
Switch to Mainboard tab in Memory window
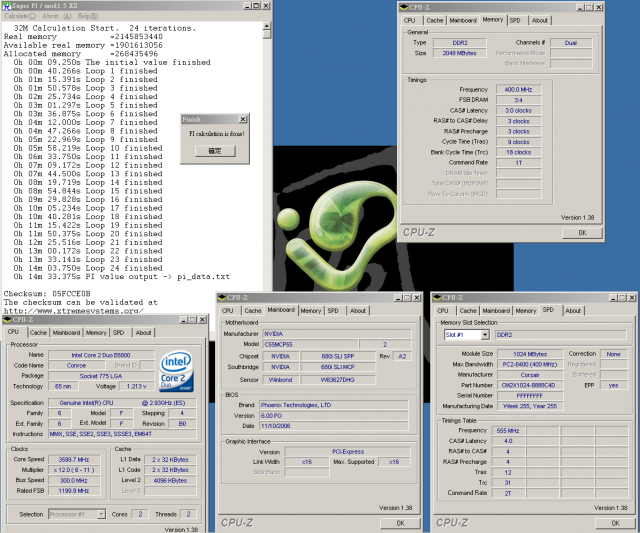(463, 20)
